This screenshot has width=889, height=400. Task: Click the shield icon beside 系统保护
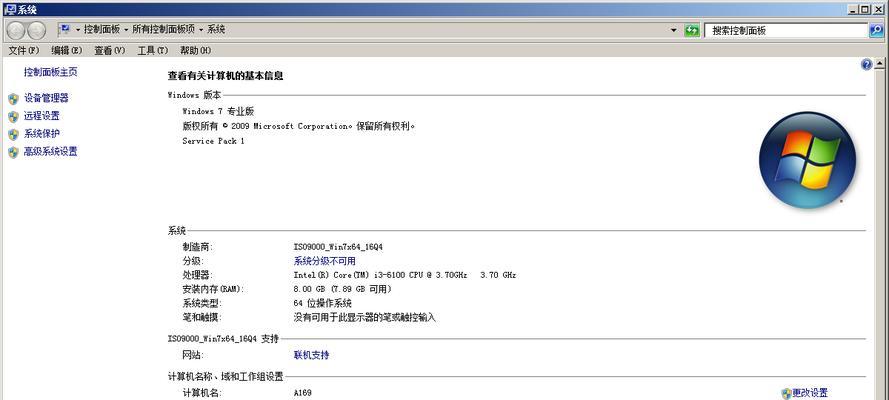point(13,135)
